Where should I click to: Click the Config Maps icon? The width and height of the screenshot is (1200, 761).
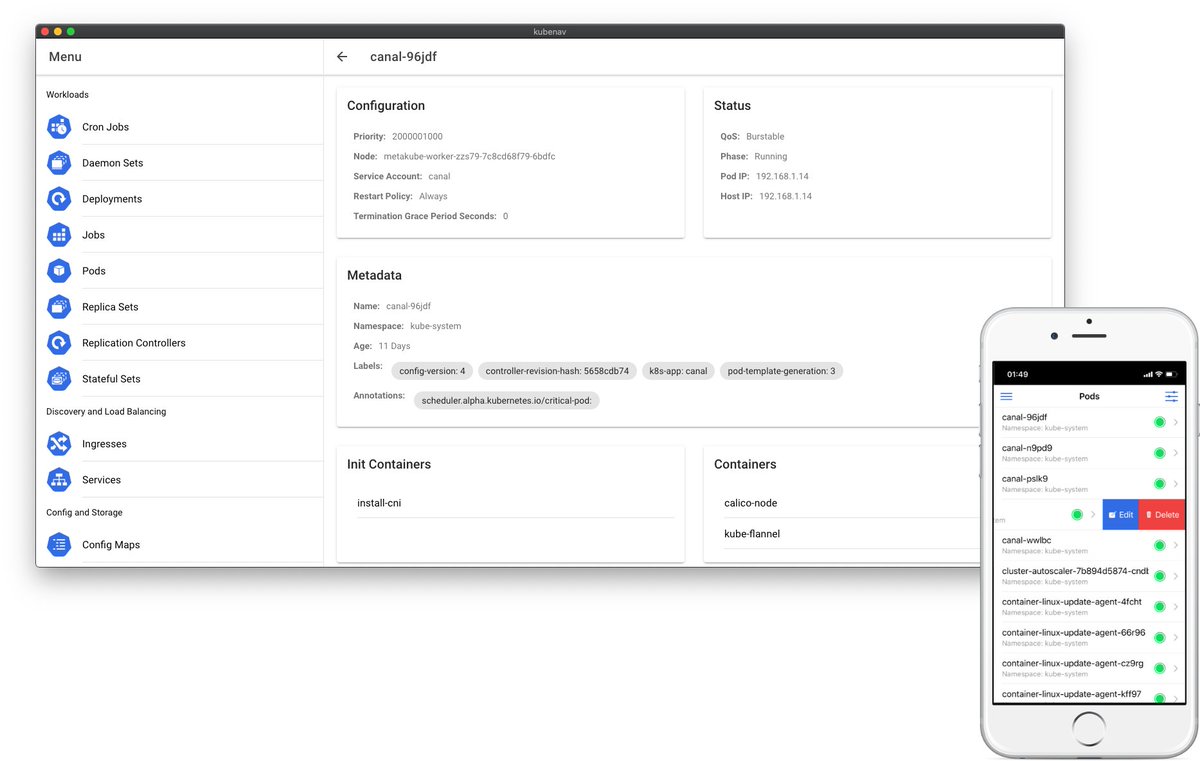tap(60, 545)
